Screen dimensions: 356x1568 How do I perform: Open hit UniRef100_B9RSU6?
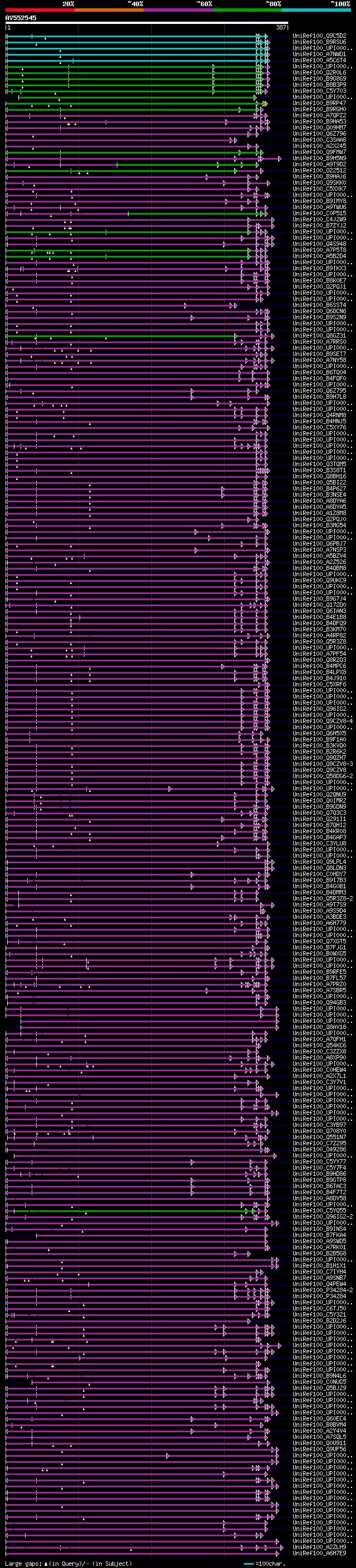[x=319, y=42]
